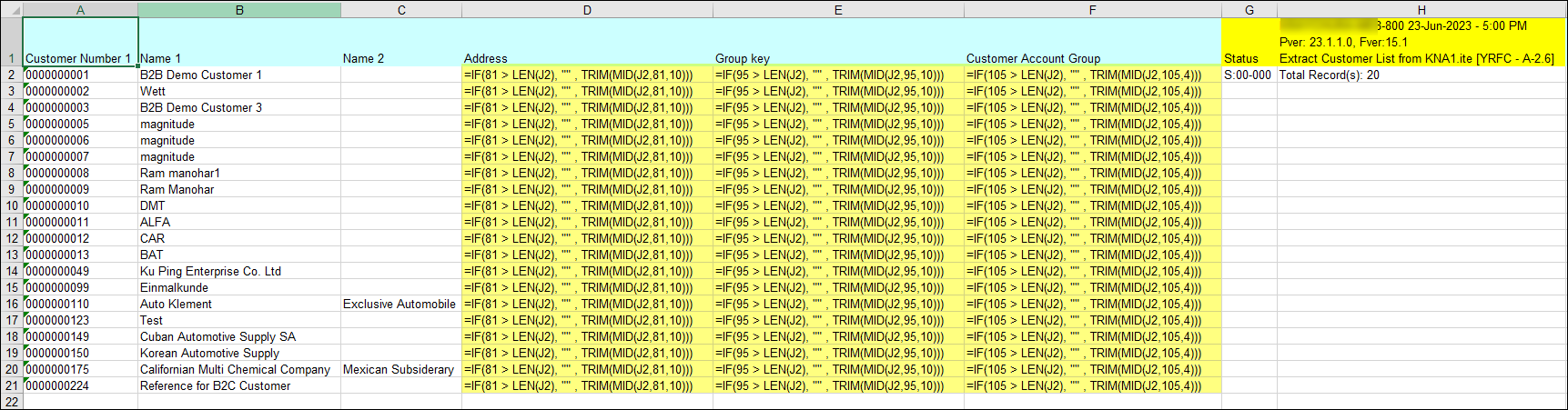
Task: Select Group key formula cell in row 10
Action: pos(838,205)
